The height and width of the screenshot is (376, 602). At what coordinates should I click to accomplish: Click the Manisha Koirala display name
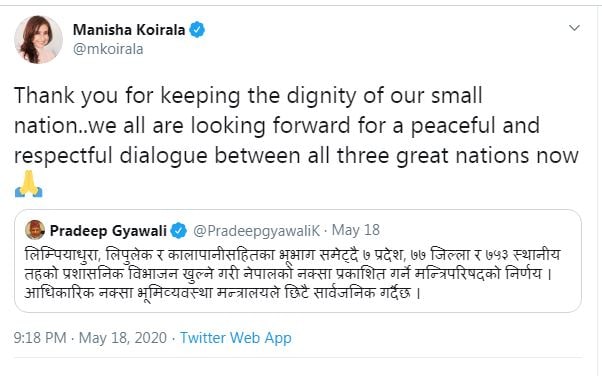click(129, 30)
